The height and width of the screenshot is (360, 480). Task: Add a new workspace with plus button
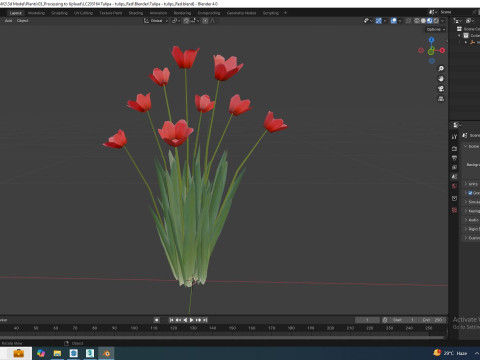tap(285, 13)
